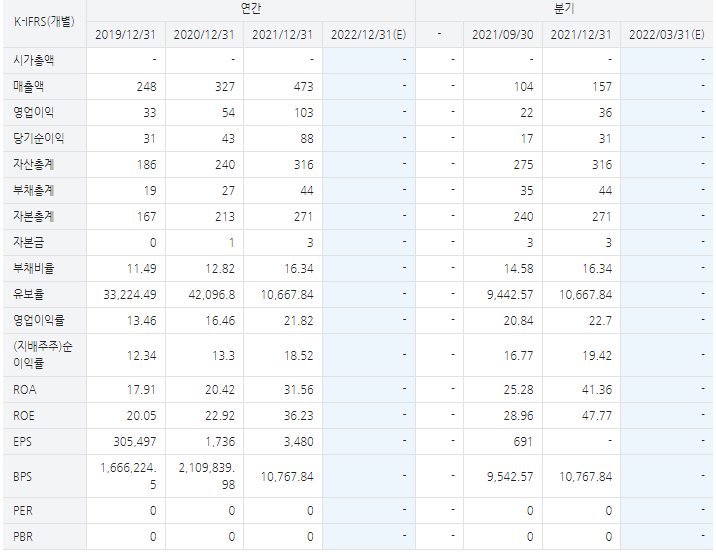Select the K-IFRS(개별) header cell
The image size is (716, 552).
click(x=44, y=21)
